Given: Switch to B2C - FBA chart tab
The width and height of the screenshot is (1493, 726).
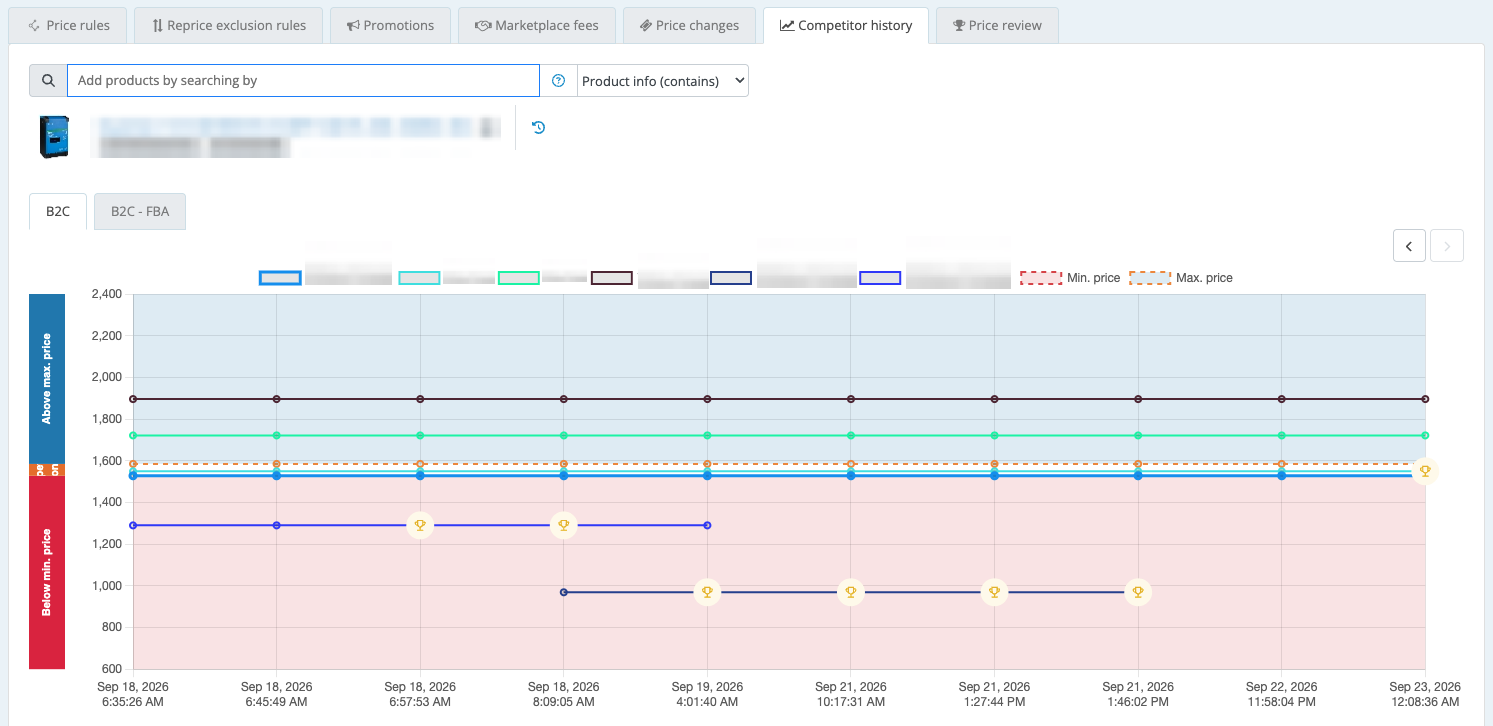Looking at the screenshot, I should click(140, 212).
